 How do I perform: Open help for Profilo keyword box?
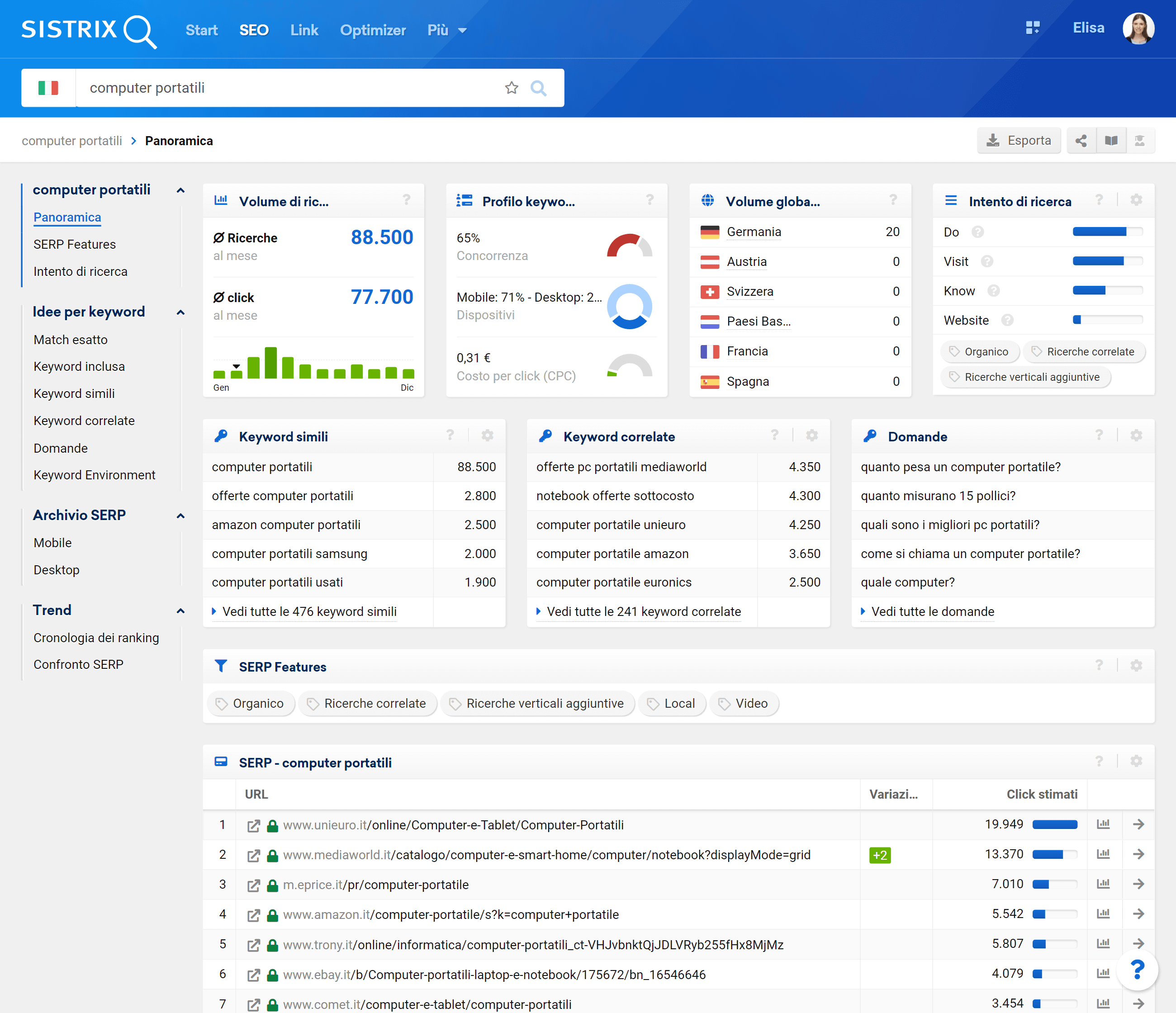click(650, 200)
